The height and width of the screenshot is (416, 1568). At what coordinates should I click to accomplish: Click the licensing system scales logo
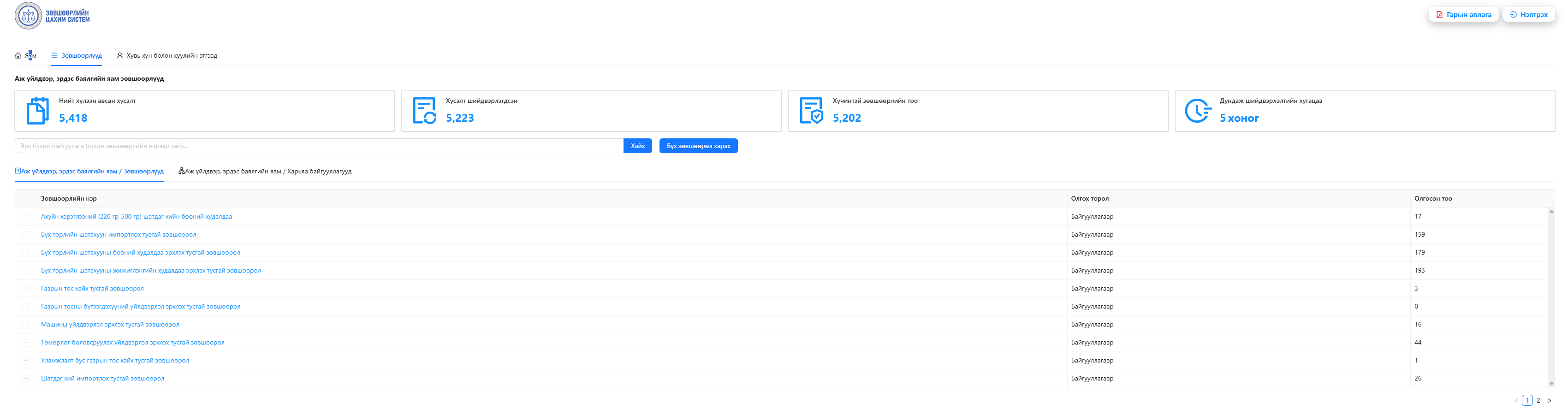[28, 16]
